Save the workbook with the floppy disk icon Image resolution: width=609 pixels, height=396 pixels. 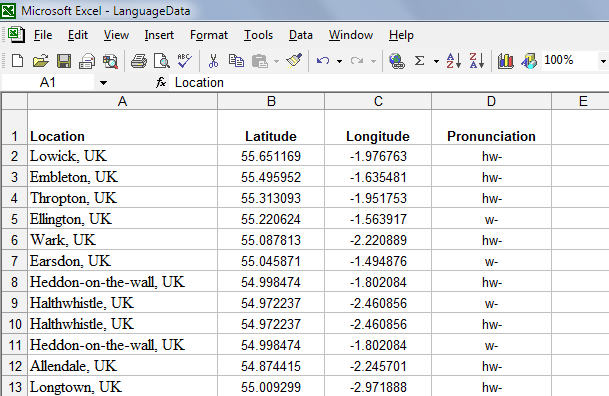coord(64,61)
